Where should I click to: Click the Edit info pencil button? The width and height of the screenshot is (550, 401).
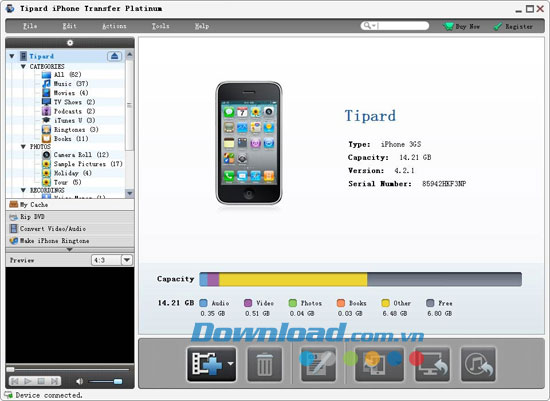point(318,364)
